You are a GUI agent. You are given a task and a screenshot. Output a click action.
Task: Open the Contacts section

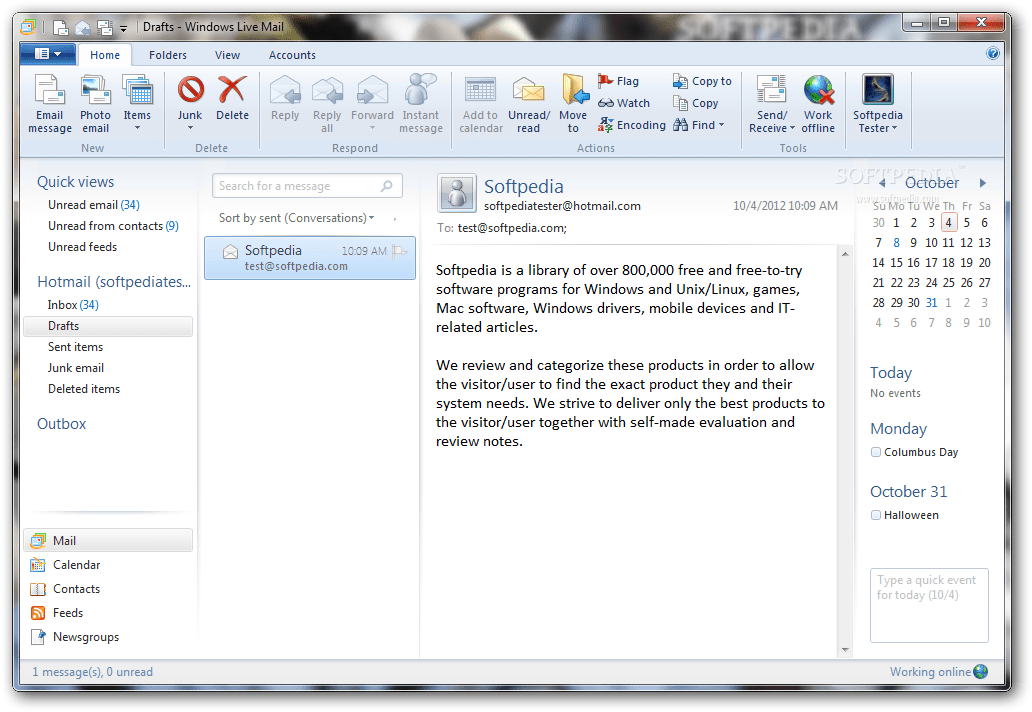65,589
